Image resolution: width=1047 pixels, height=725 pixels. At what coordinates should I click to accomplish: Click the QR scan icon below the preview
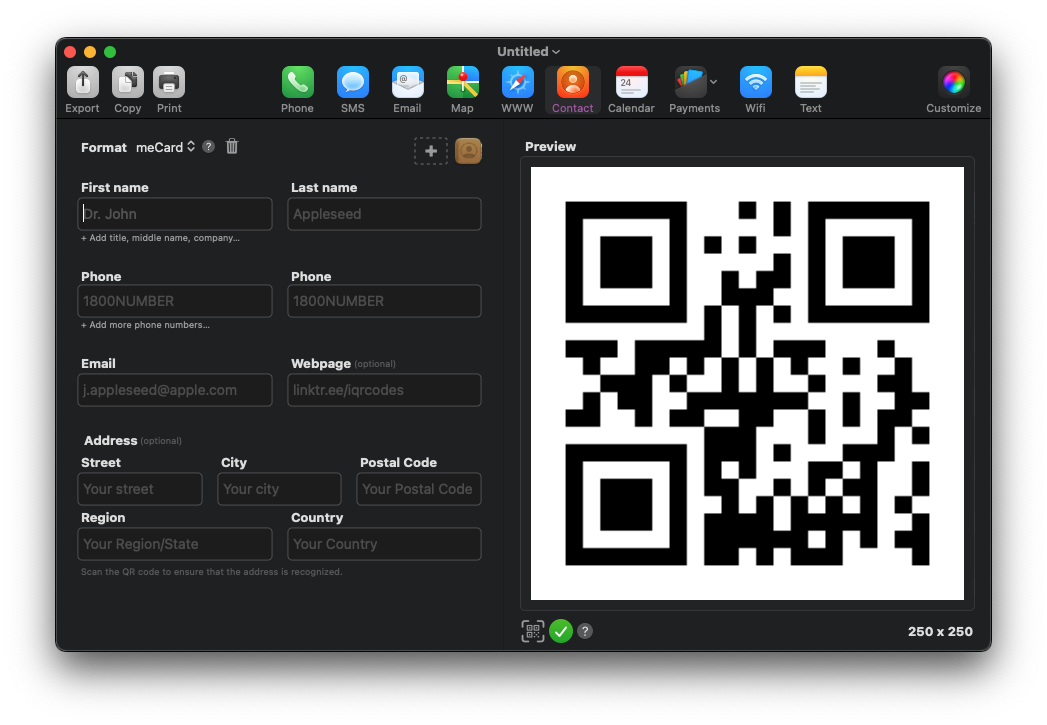click(533, 631)
